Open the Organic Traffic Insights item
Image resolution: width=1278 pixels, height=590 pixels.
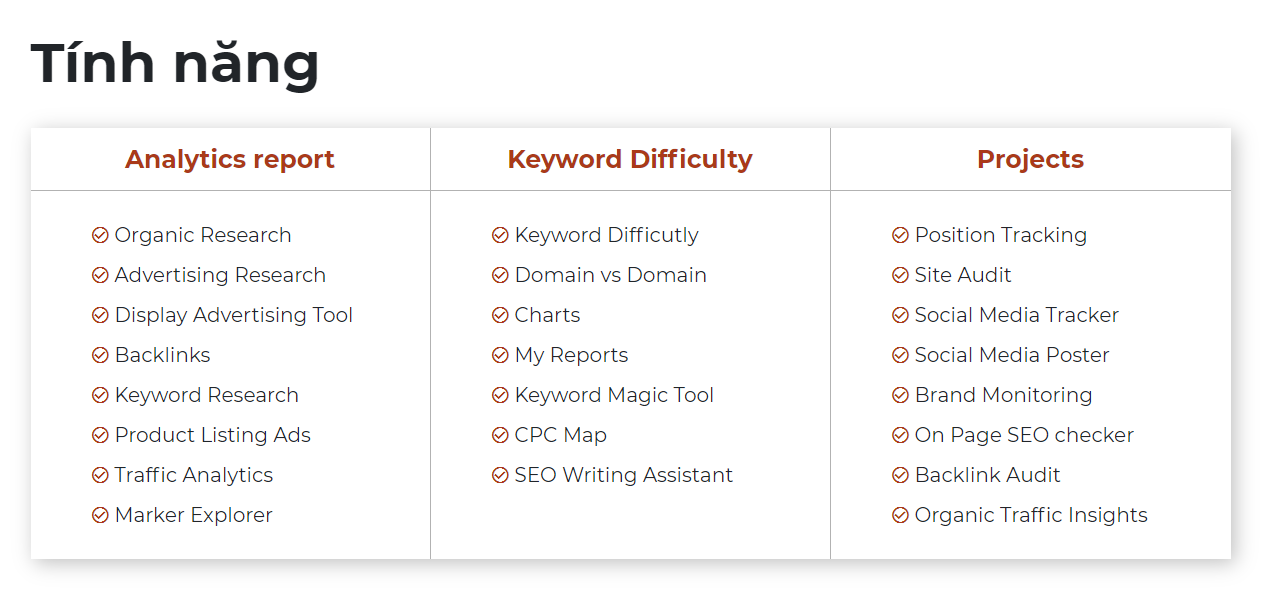pos(1031,515)
